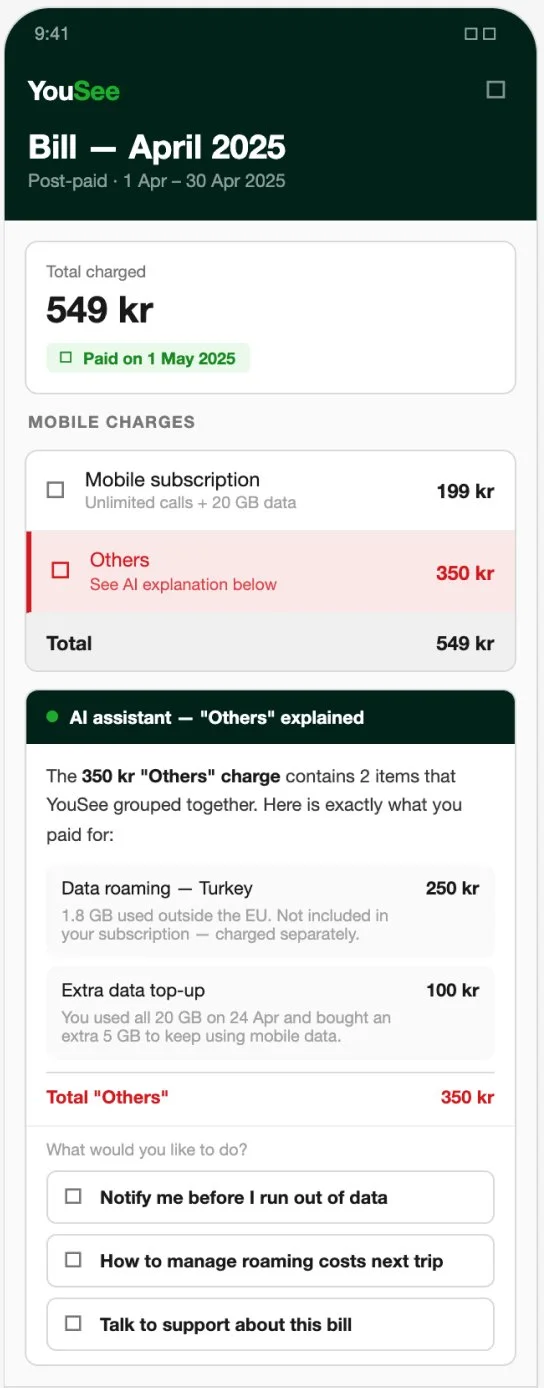The width and height of the screenshot is (544, 1388).
Task: Tap the Paid on 1 May 2025 badge
Action: 148,358
